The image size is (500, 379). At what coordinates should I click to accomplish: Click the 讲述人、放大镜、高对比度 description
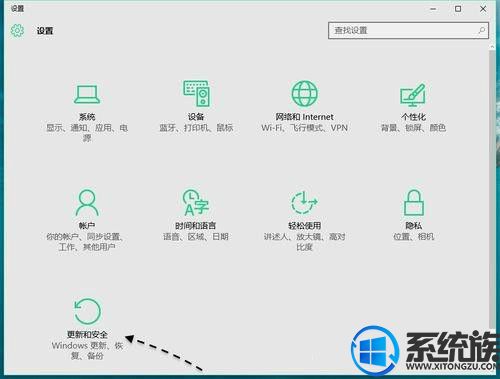coord(304,242)
